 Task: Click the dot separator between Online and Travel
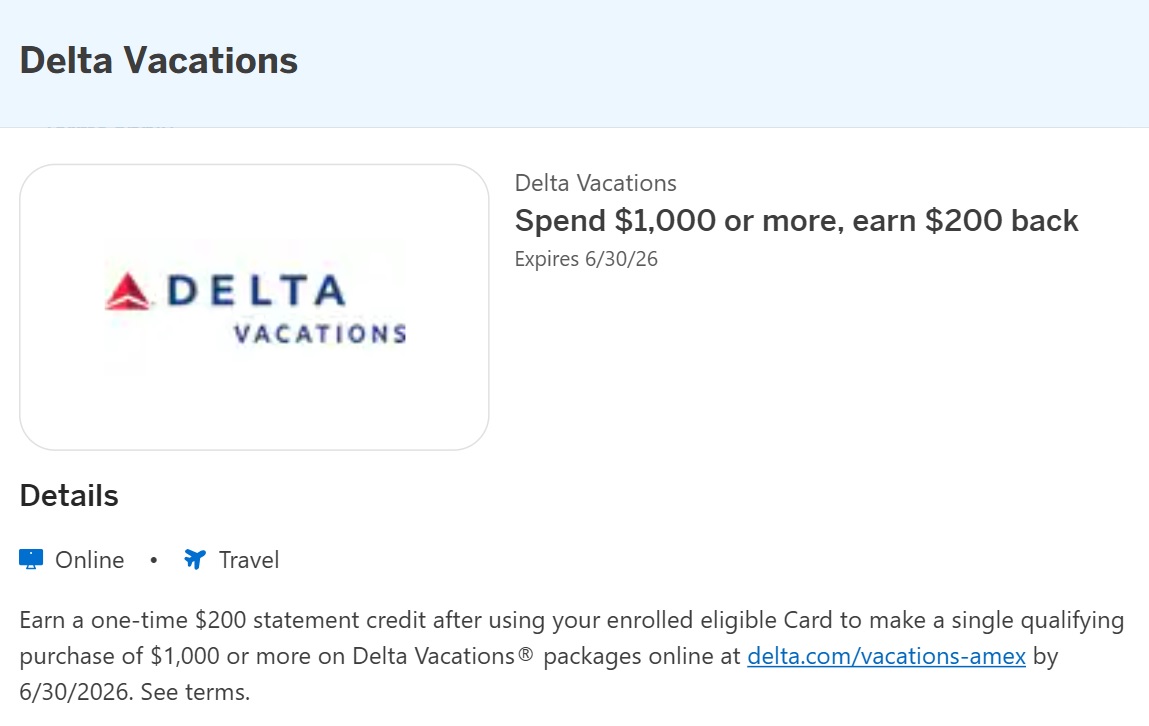(x=153, y=561)
